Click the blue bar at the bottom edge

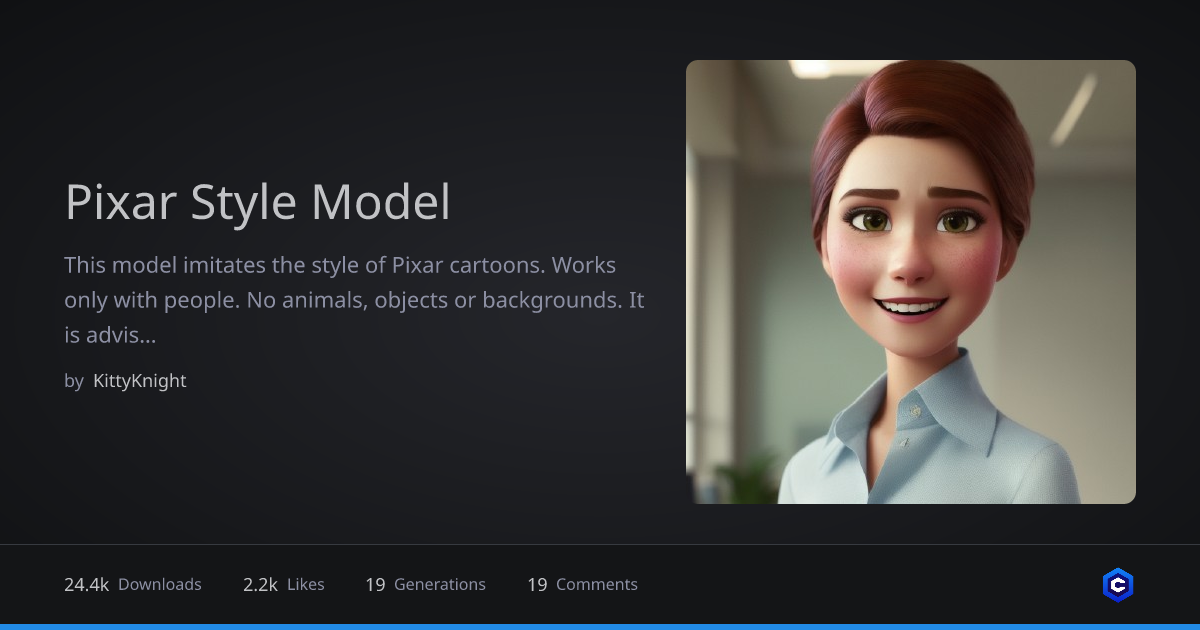tap(600, 626)
